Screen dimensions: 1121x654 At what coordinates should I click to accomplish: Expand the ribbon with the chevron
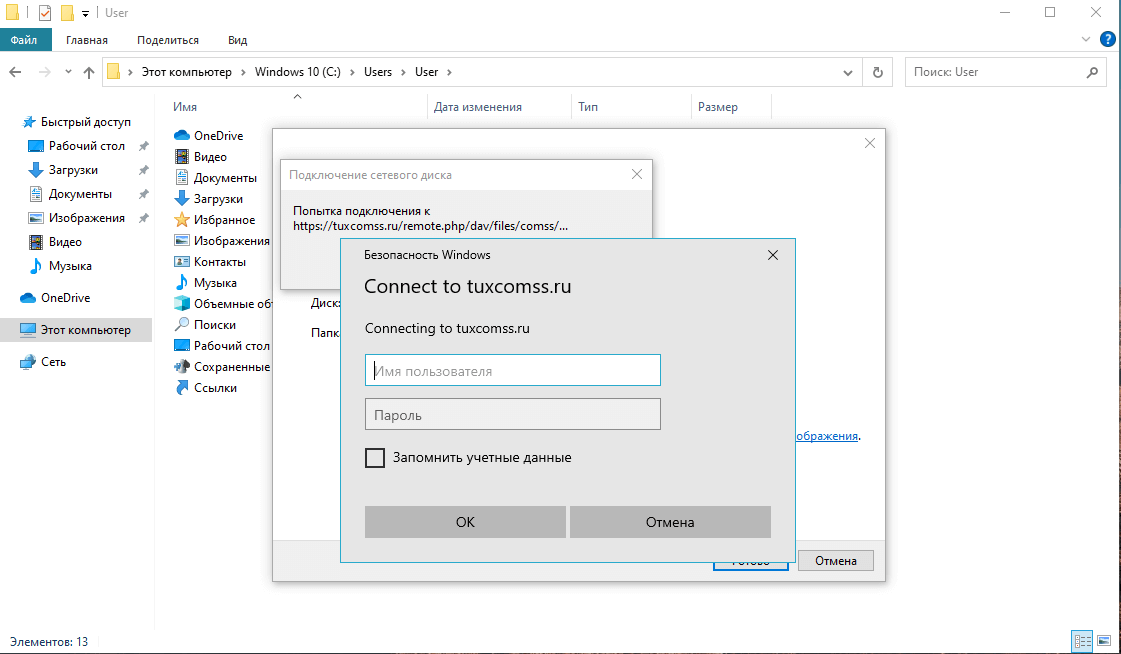coord(1085,39)
